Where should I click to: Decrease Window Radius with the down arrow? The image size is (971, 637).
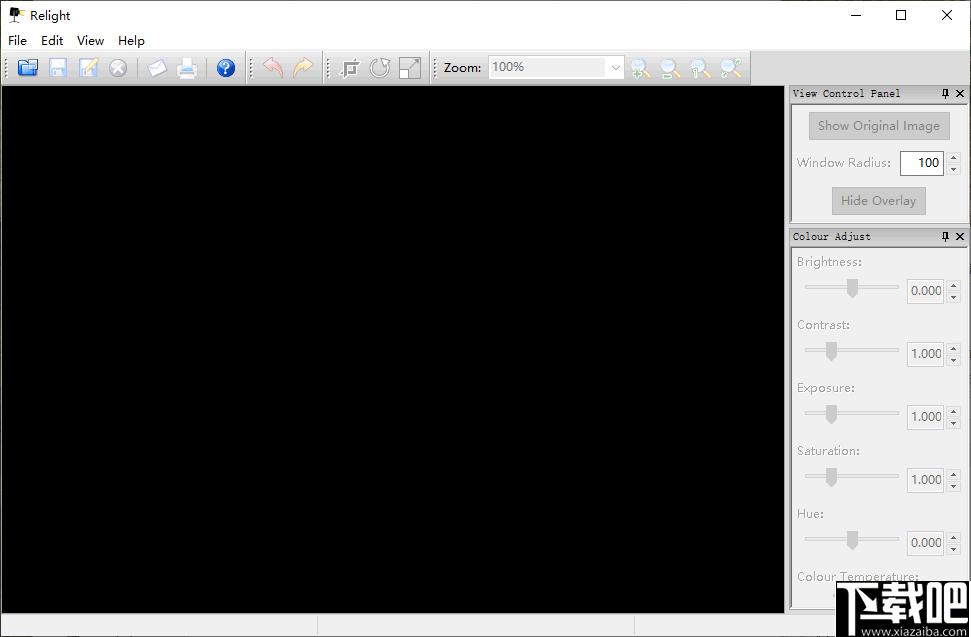pos(954,169)
